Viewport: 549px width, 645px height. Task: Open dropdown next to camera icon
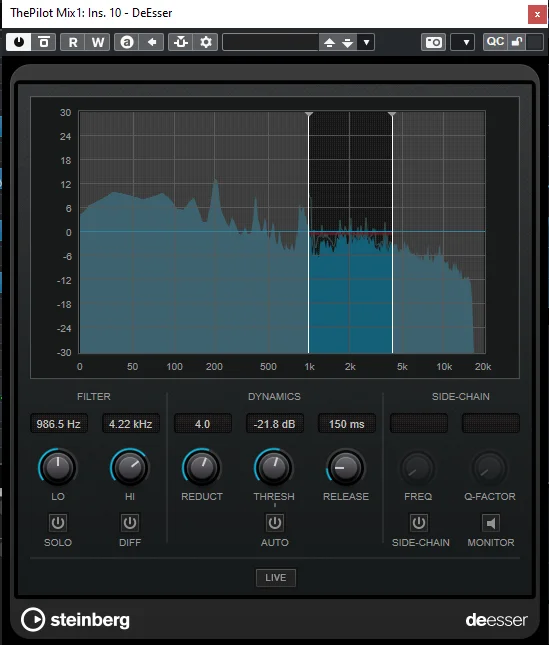pyautogui.click(x=463, y=42)
